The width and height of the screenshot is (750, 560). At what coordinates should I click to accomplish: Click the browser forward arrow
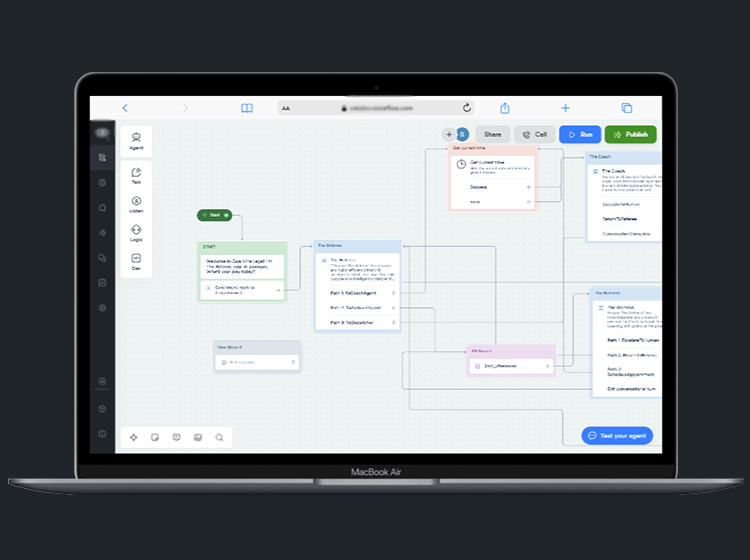pyautogui.click(x=186, y=108)
